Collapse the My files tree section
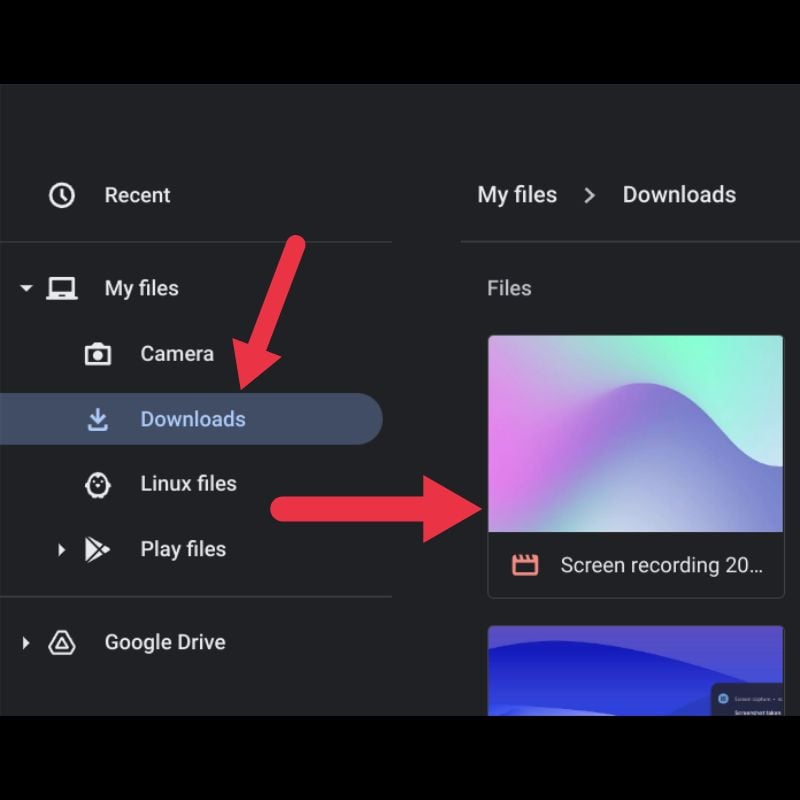The height and width of the screenshot is (800, 800). (26, 288)
